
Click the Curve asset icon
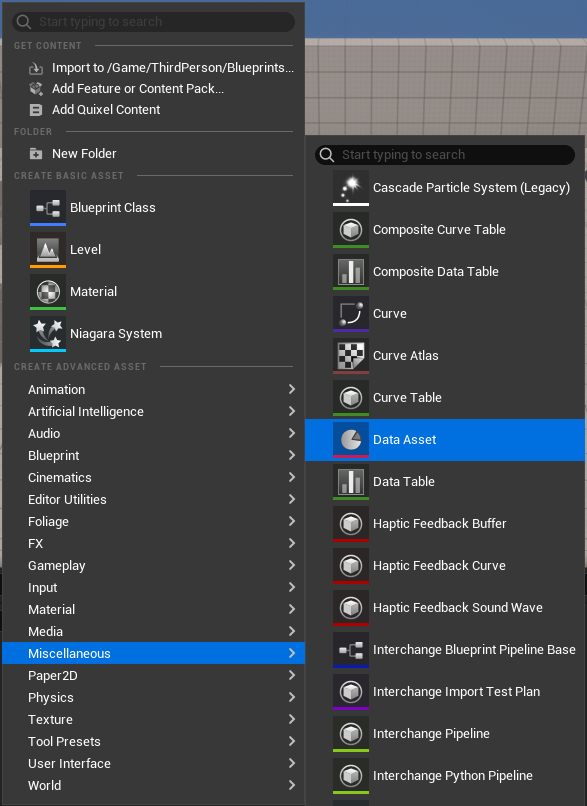coord(351,314)
